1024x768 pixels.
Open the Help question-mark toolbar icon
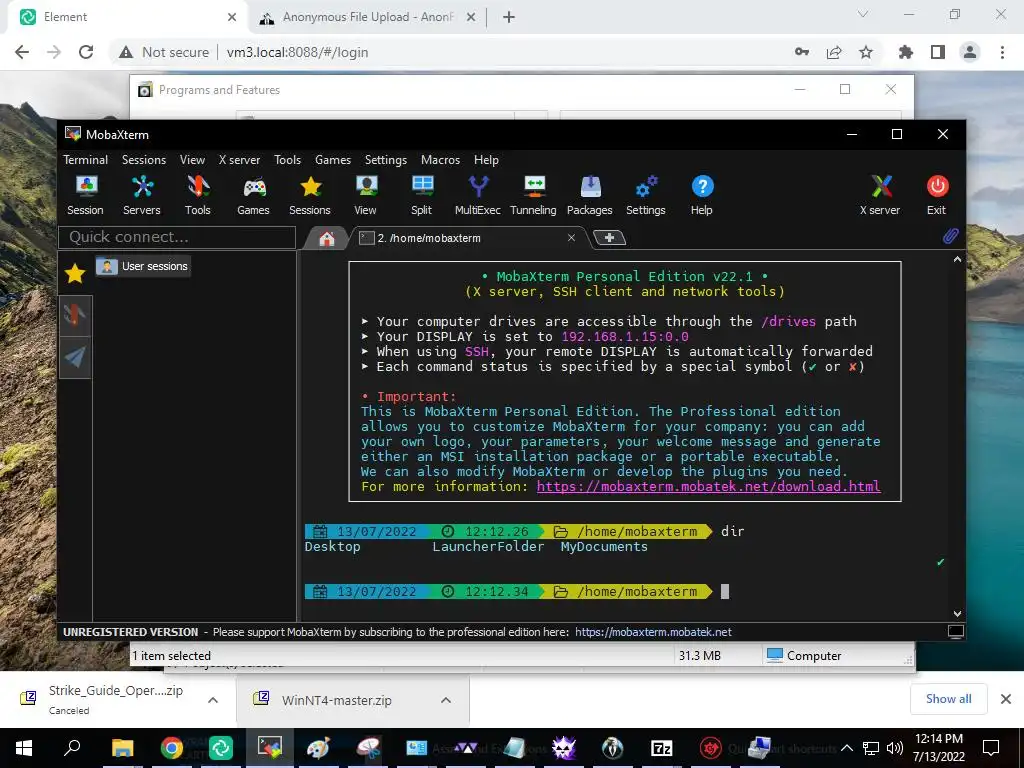(702, 195)
